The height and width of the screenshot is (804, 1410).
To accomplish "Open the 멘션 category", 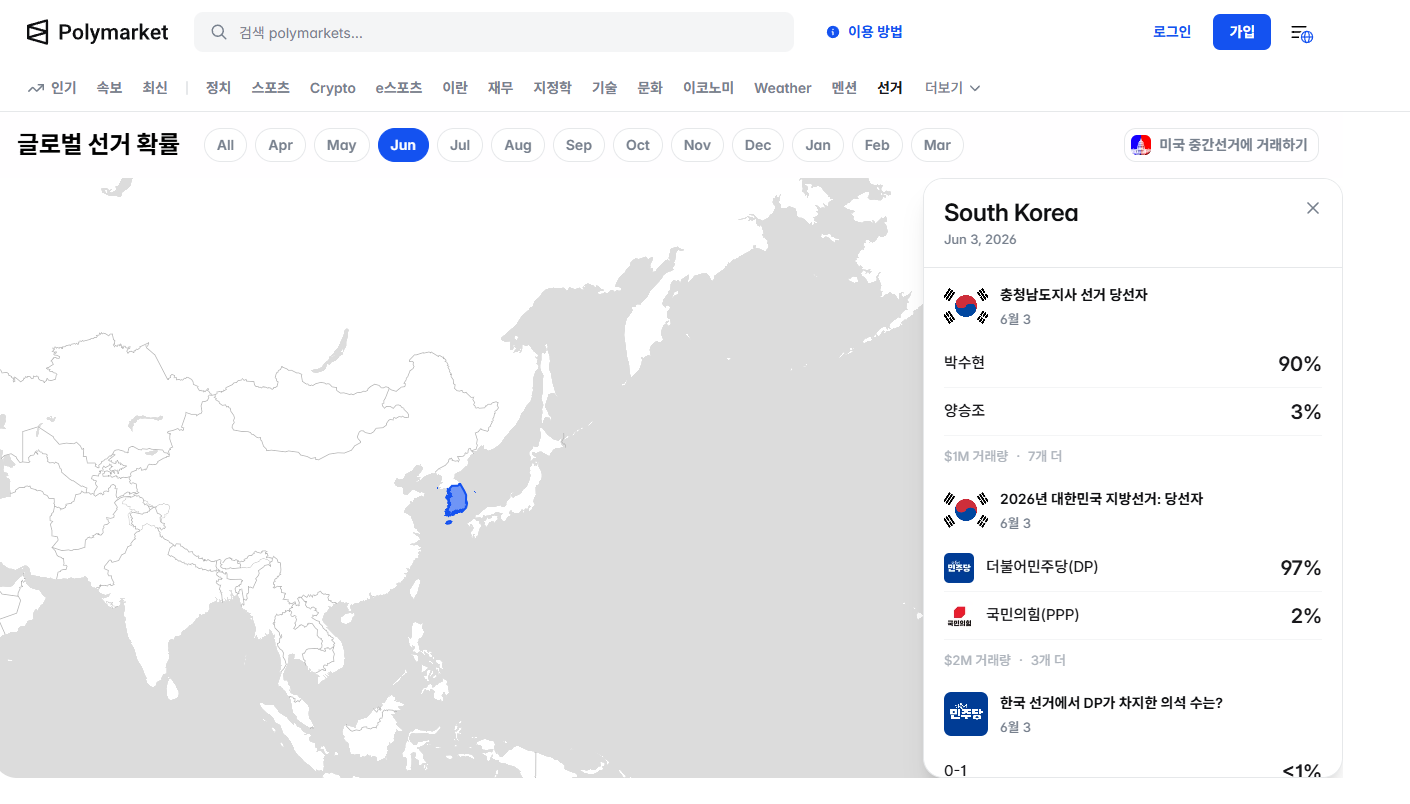I will [844, 88].
